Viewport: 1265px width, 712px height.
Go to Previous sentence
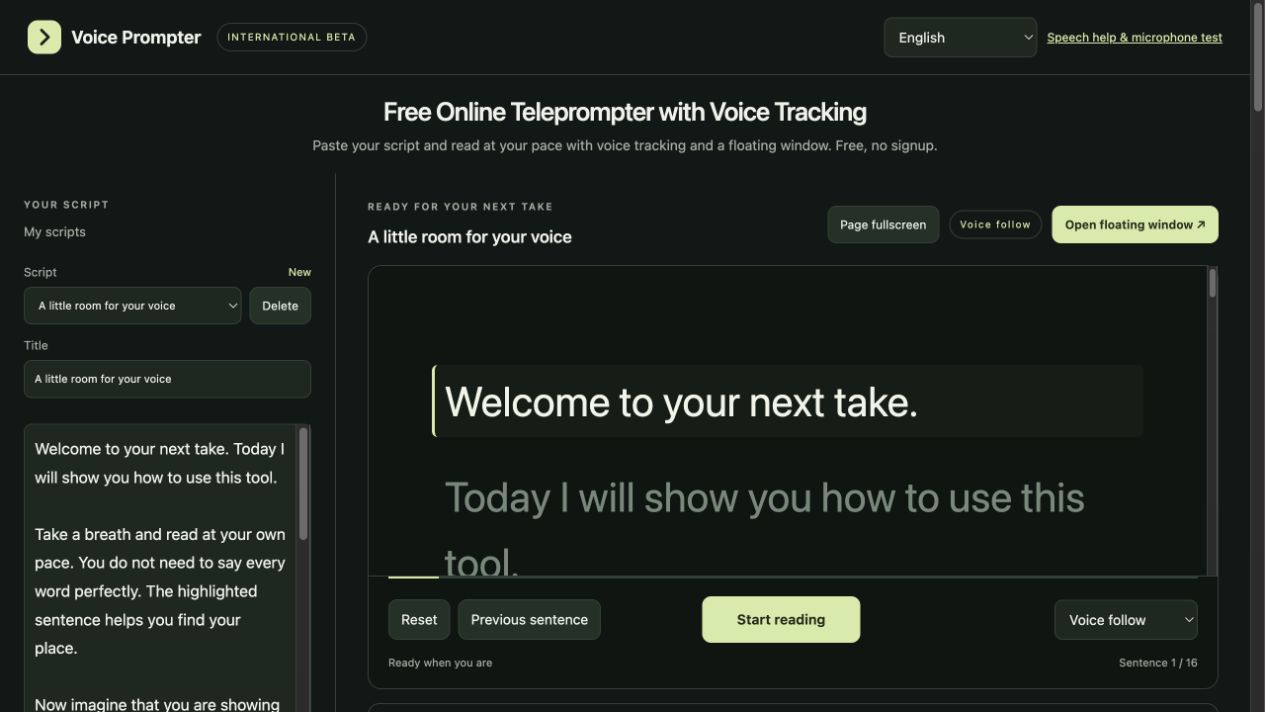[x=529, y=620]
